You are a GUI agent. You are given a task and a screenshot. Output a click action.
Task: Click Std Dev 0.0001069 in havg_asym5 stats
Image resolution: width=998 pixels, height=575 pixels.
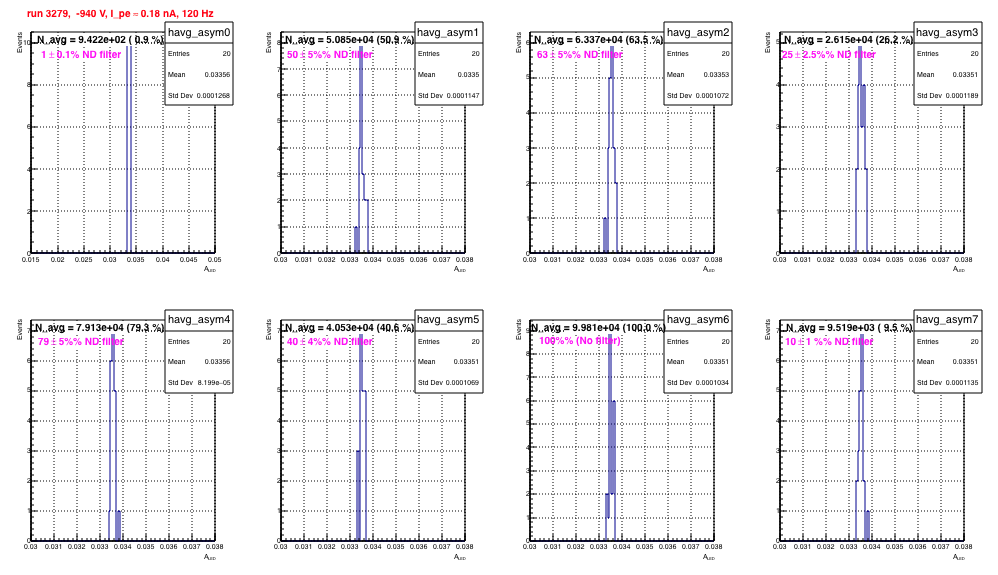(449, 383)
